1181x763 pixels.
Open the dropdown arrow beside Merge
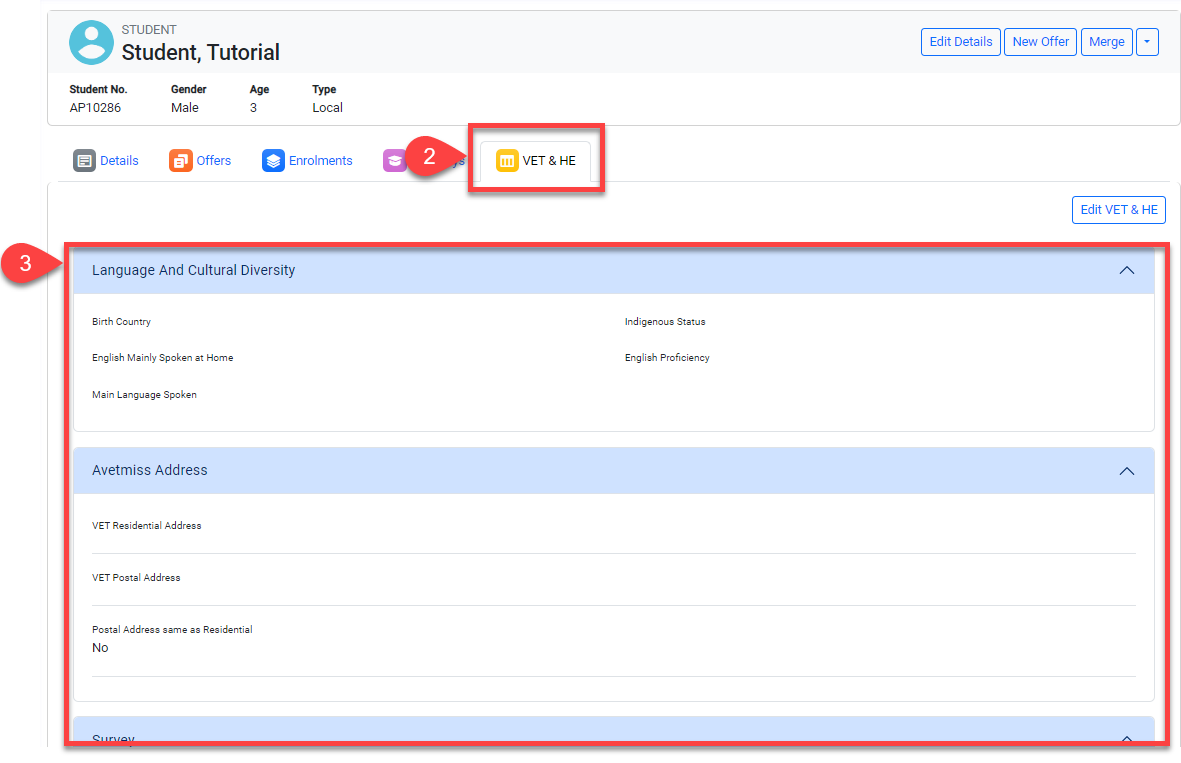coord(1147,42)
